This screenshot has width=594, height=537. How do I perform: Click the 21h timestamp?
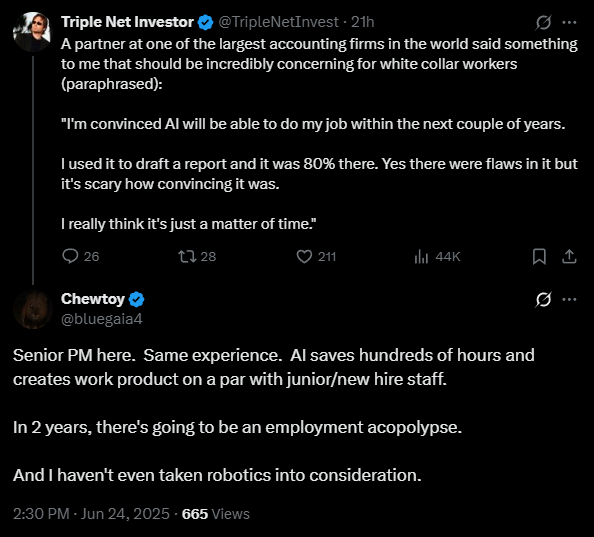click(x=363, y=22)
